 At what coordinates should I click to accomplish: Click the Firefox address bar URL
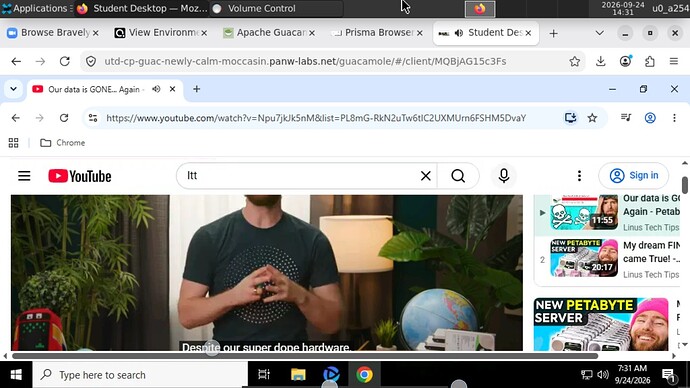(x=305, y=62)
